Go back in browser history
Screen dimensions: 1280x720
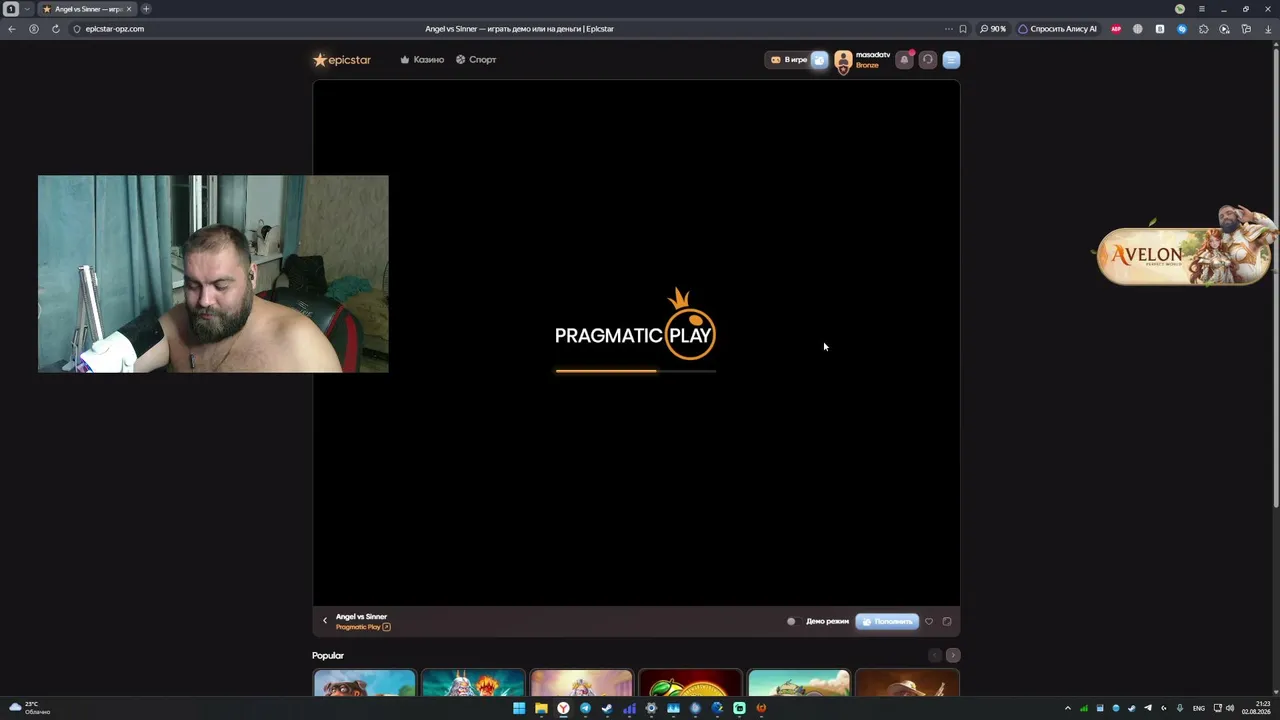12,29
